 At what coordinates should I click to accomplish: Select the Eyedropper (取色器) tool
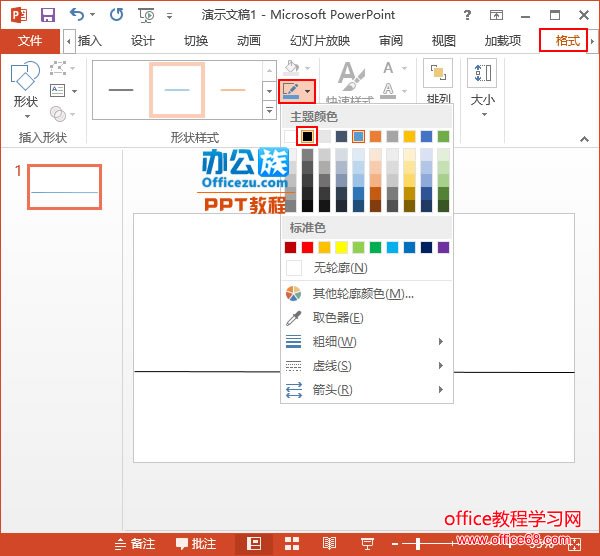[x=337, y=318]
